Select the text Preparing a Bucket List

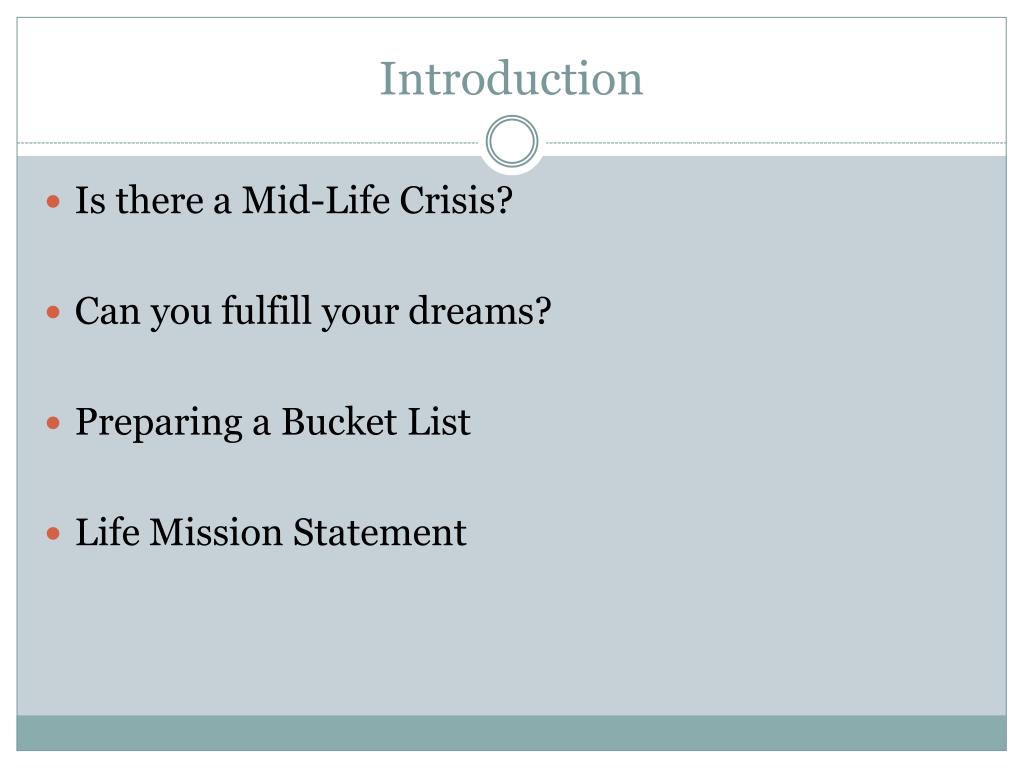[x=273, y=423]
